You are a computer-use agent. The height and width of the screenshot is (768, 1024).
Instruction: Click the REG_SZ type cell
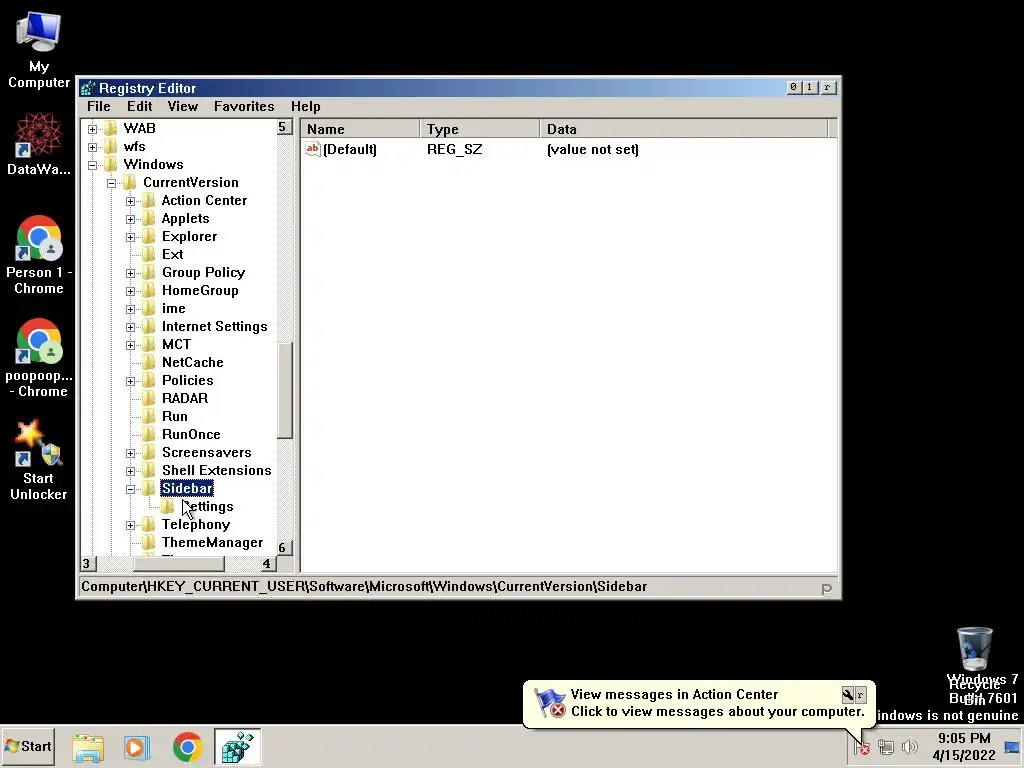(x=455, y=150)
